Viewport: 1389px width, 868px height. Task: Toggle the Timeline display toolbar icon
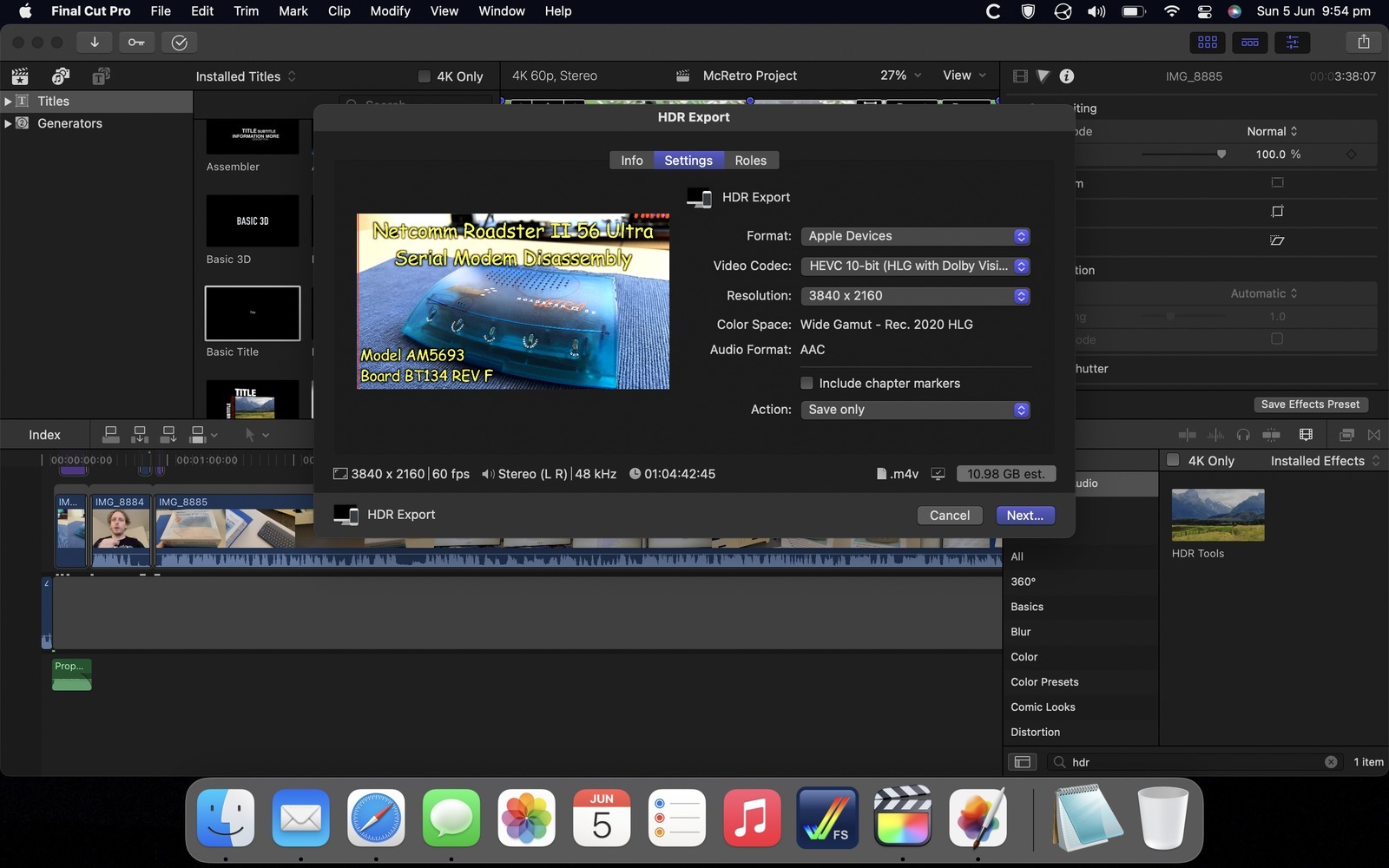(x=1249, y=43)
